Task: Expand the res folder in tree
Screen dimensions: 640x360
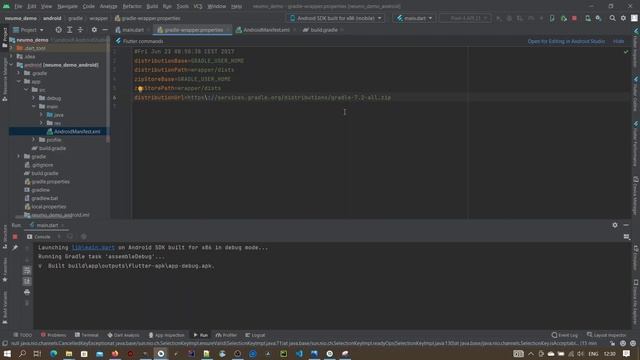Action: [41, 123]
